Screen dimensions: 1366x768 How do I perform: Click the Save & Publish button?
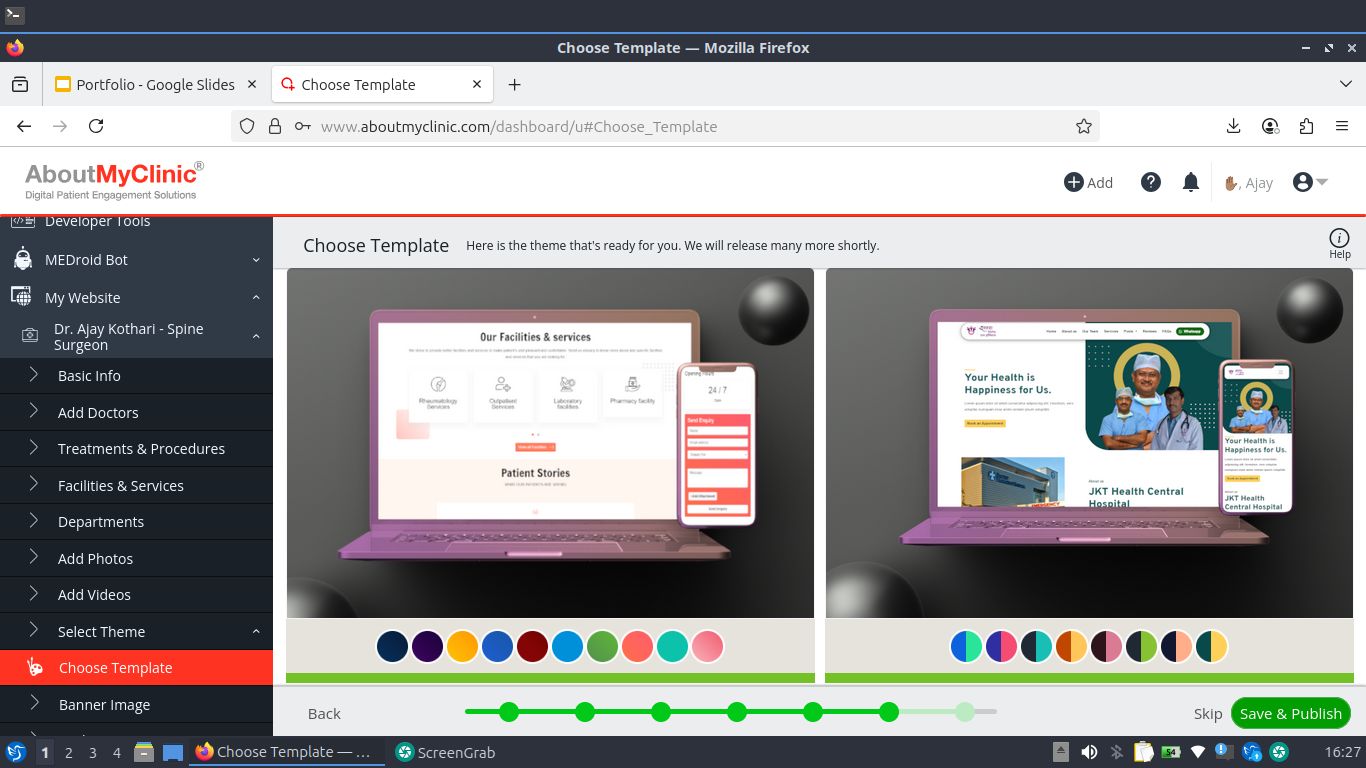(1290, 713)
